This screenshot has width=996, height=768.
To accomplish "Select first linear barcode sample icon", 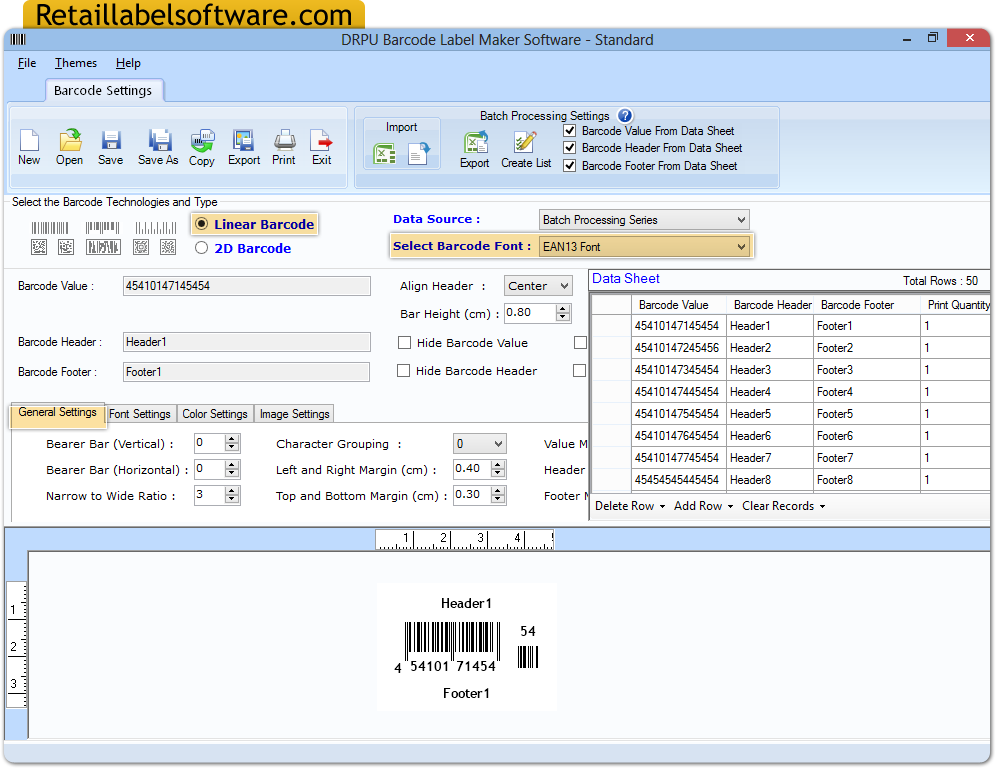I will coord(50,227).
